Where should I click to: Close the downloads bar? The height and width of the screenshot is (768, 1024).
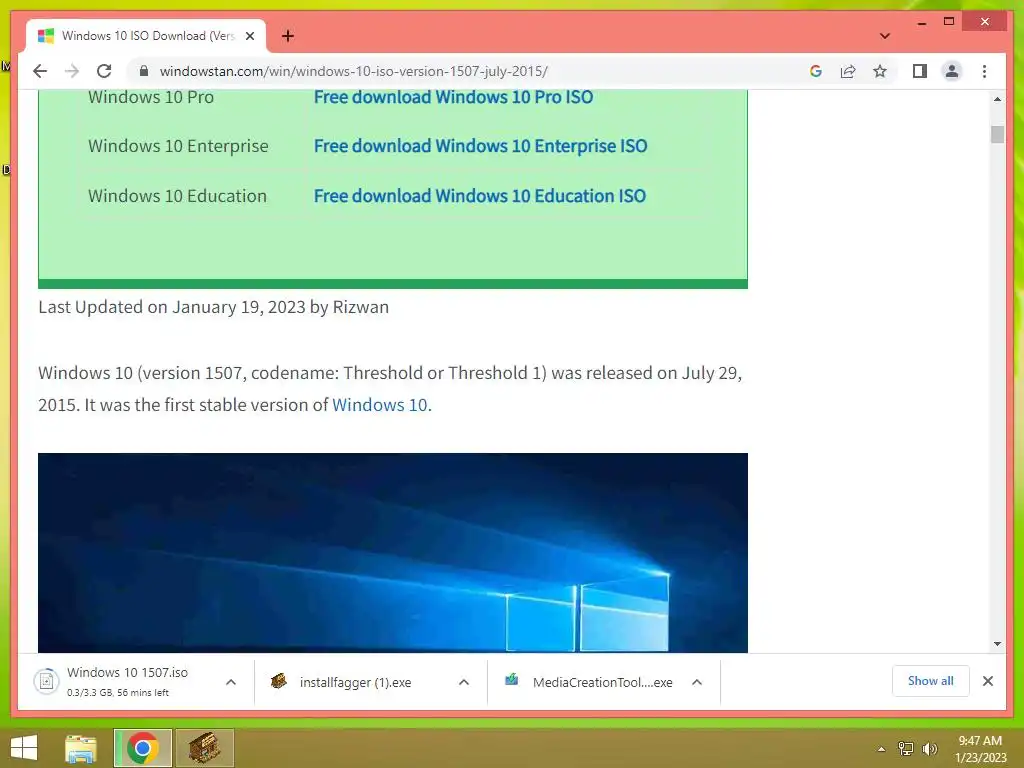[x=987, y=681]
